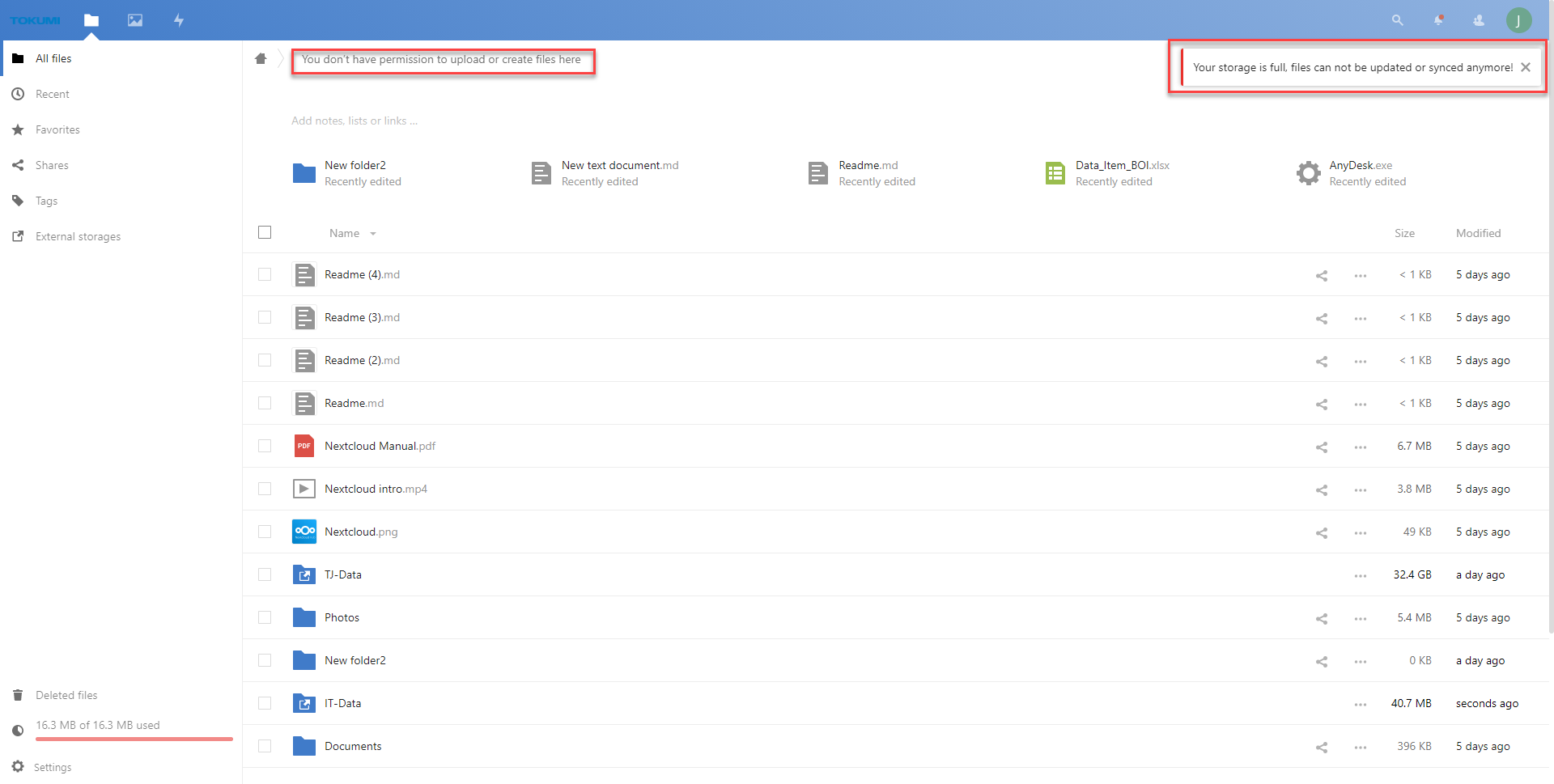Click the share icon for Photos folder

tap(1321, 618)
